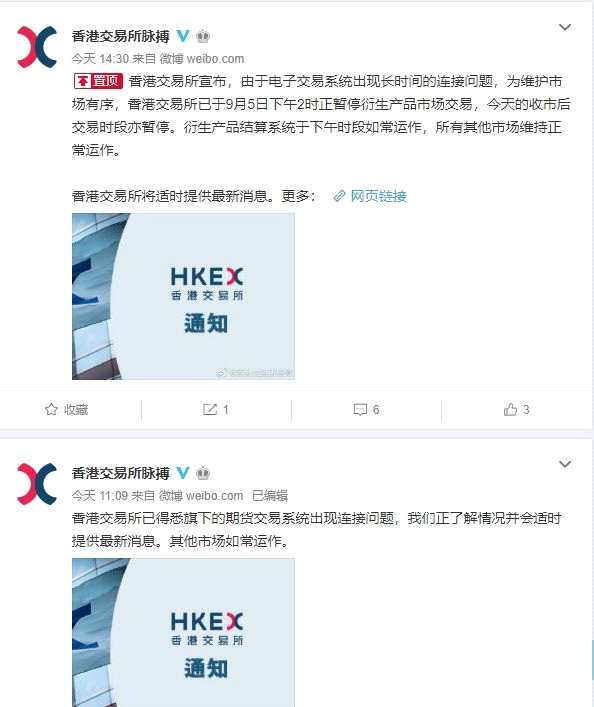Enlarge the HKEX 通知 image in the second post
The image size is (594, 707).
(183, 632)
